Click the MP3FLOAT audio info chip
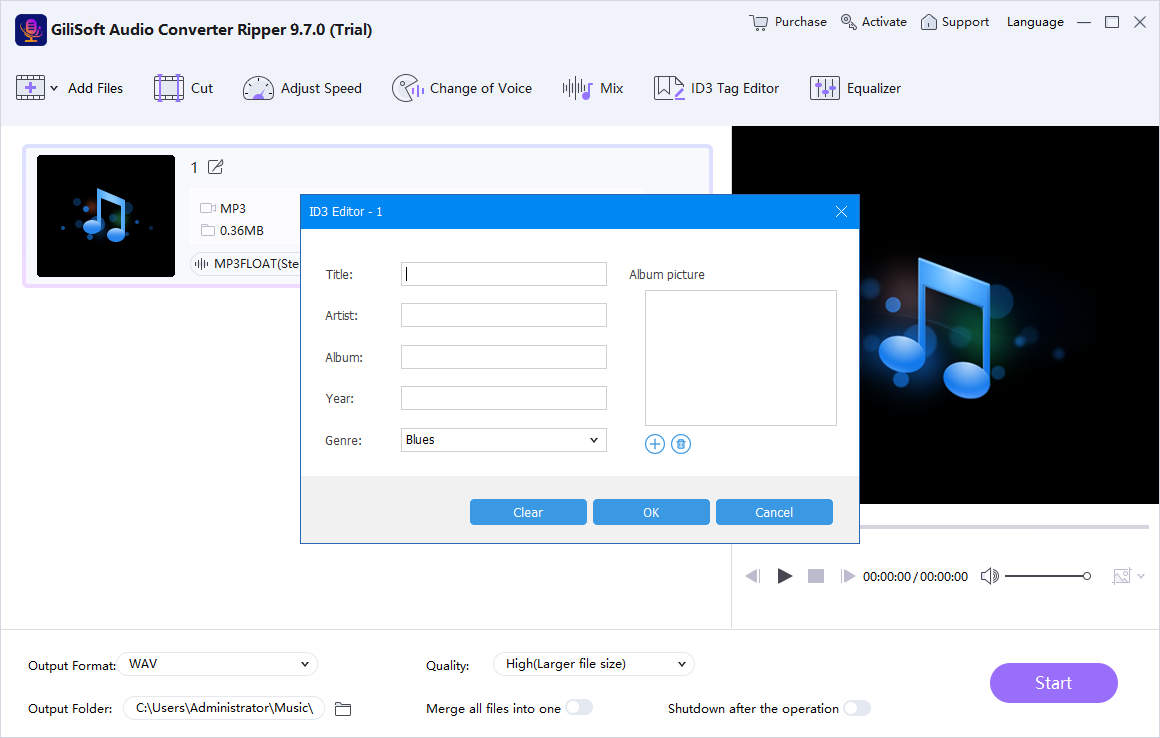The image size is (1160, 738). (x=246, y=263)
